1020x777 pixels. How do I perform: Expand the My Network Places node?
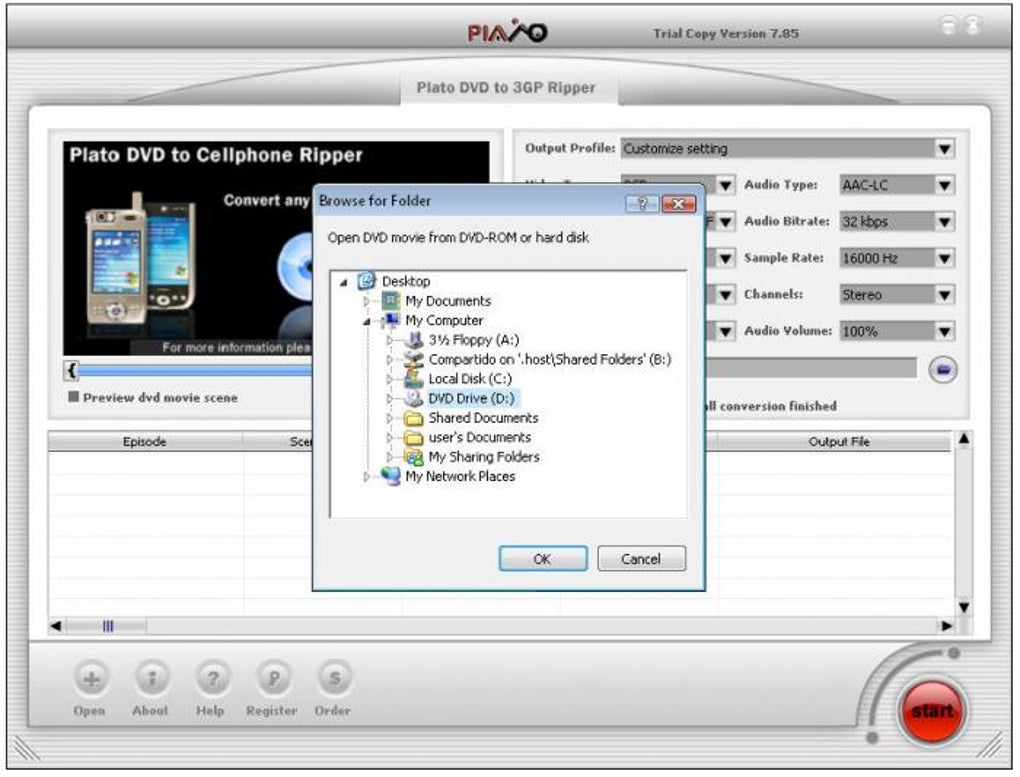[x=366, y=476]
